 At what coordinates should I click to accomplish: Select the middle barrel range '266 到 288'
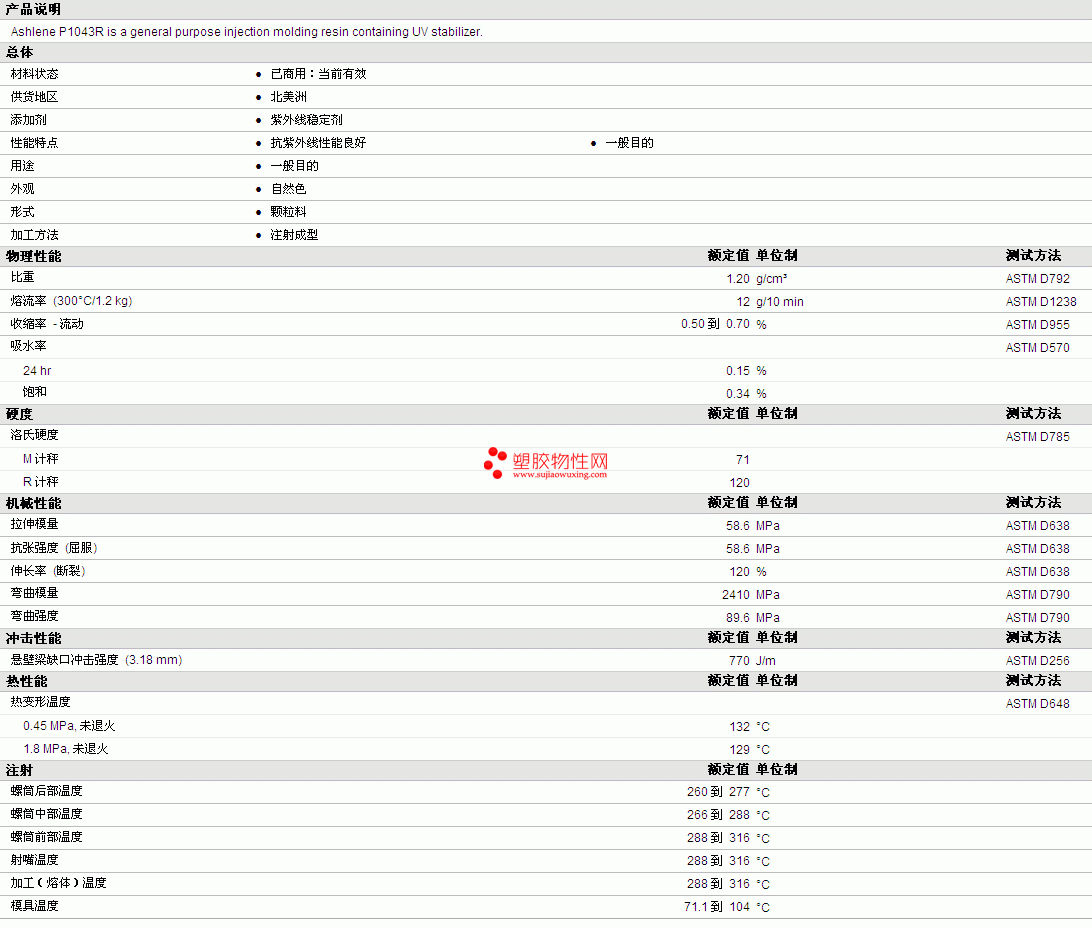point(718,815)
